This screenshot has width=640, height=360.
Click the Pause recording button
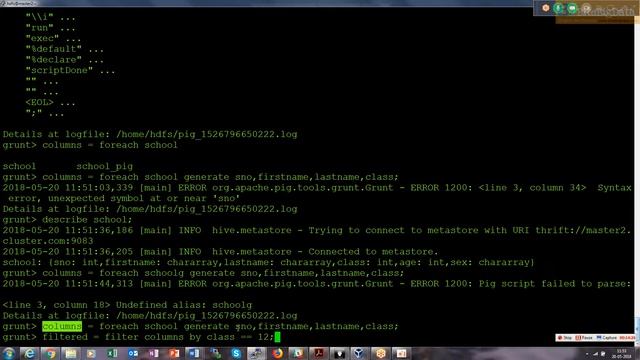point(584,338)
